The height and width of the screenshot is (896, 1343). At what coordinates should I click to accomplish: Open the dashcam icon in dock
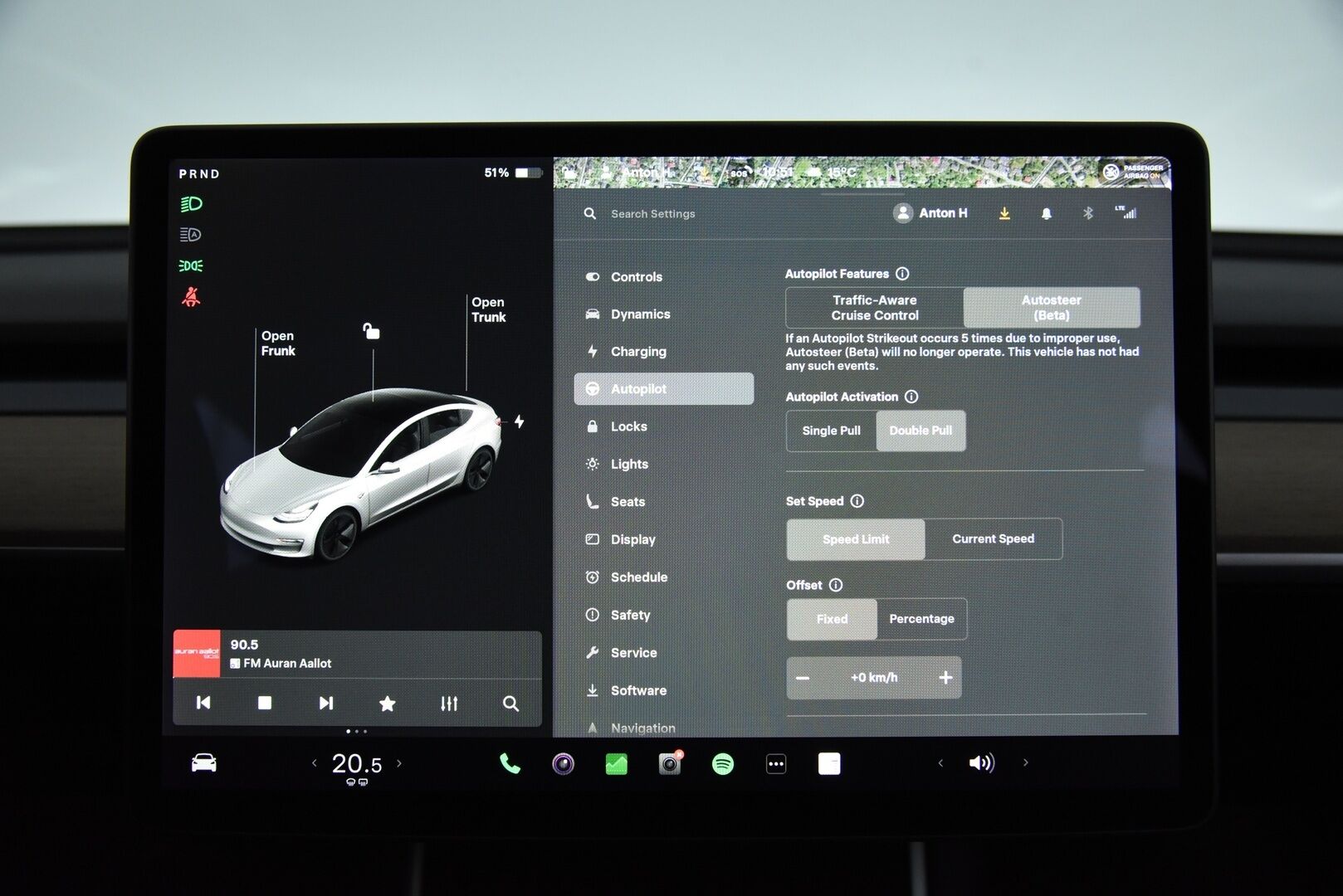[670, 763]
